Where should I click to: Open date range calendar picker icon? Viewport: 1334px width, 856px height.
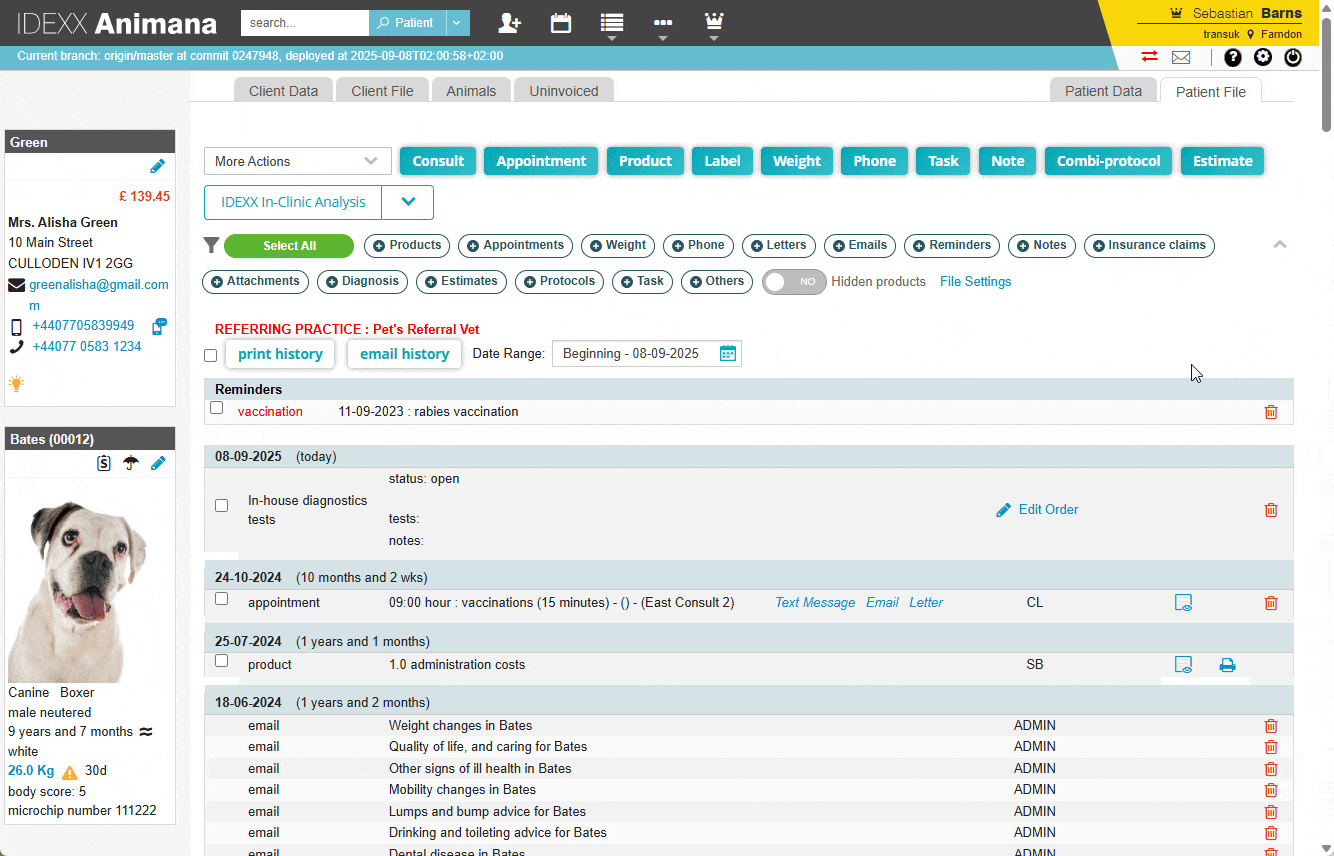tap(728, 353)
